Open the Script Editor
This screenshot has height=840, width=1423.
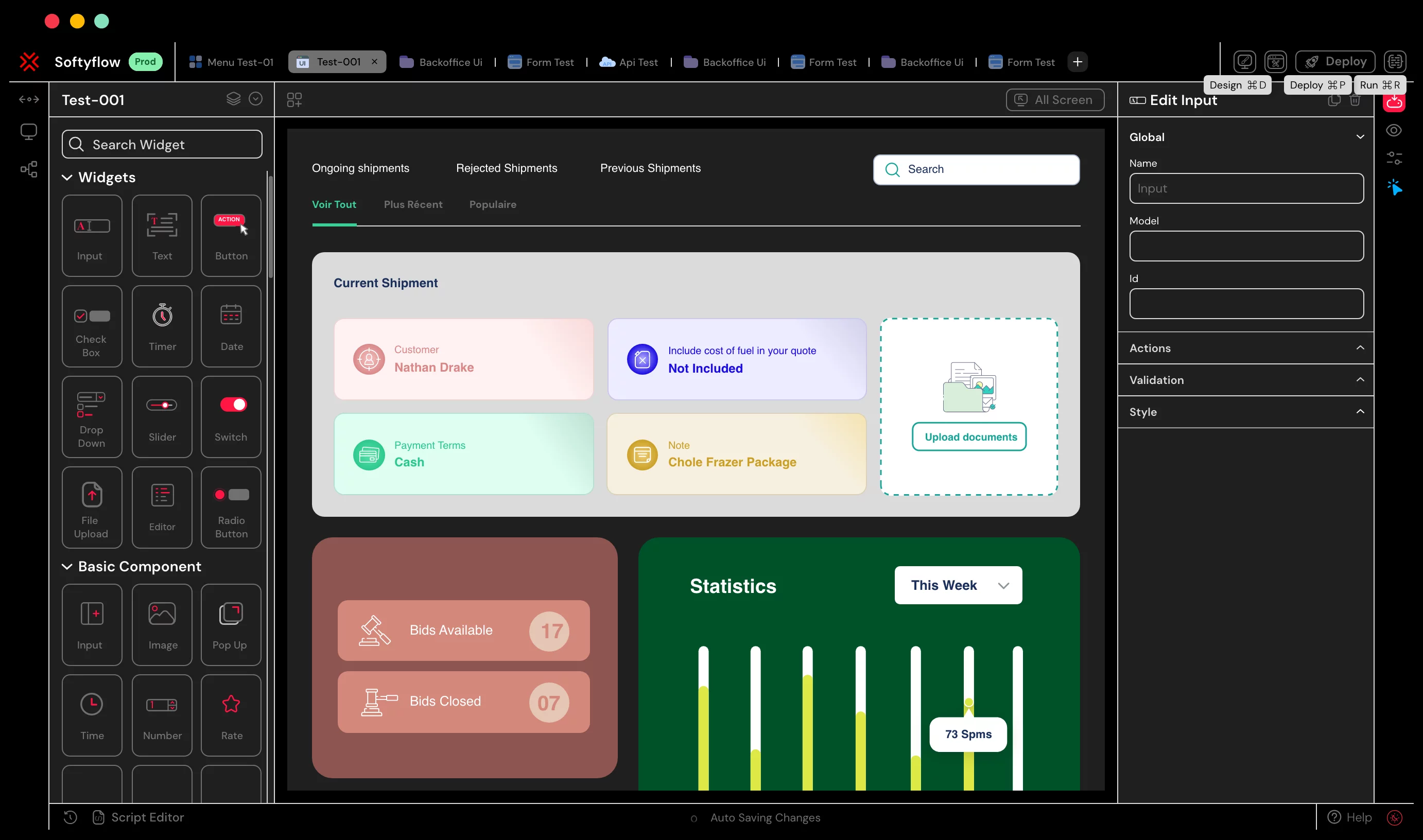(x=138, y=817)
